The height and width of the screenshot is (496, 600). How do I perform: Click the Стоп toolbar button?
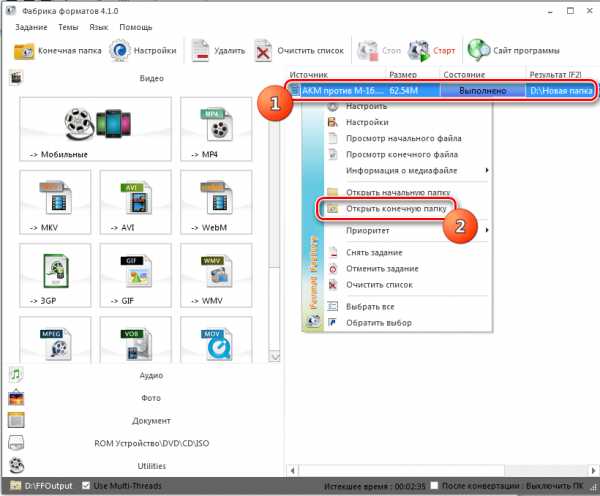pos(379,51)
